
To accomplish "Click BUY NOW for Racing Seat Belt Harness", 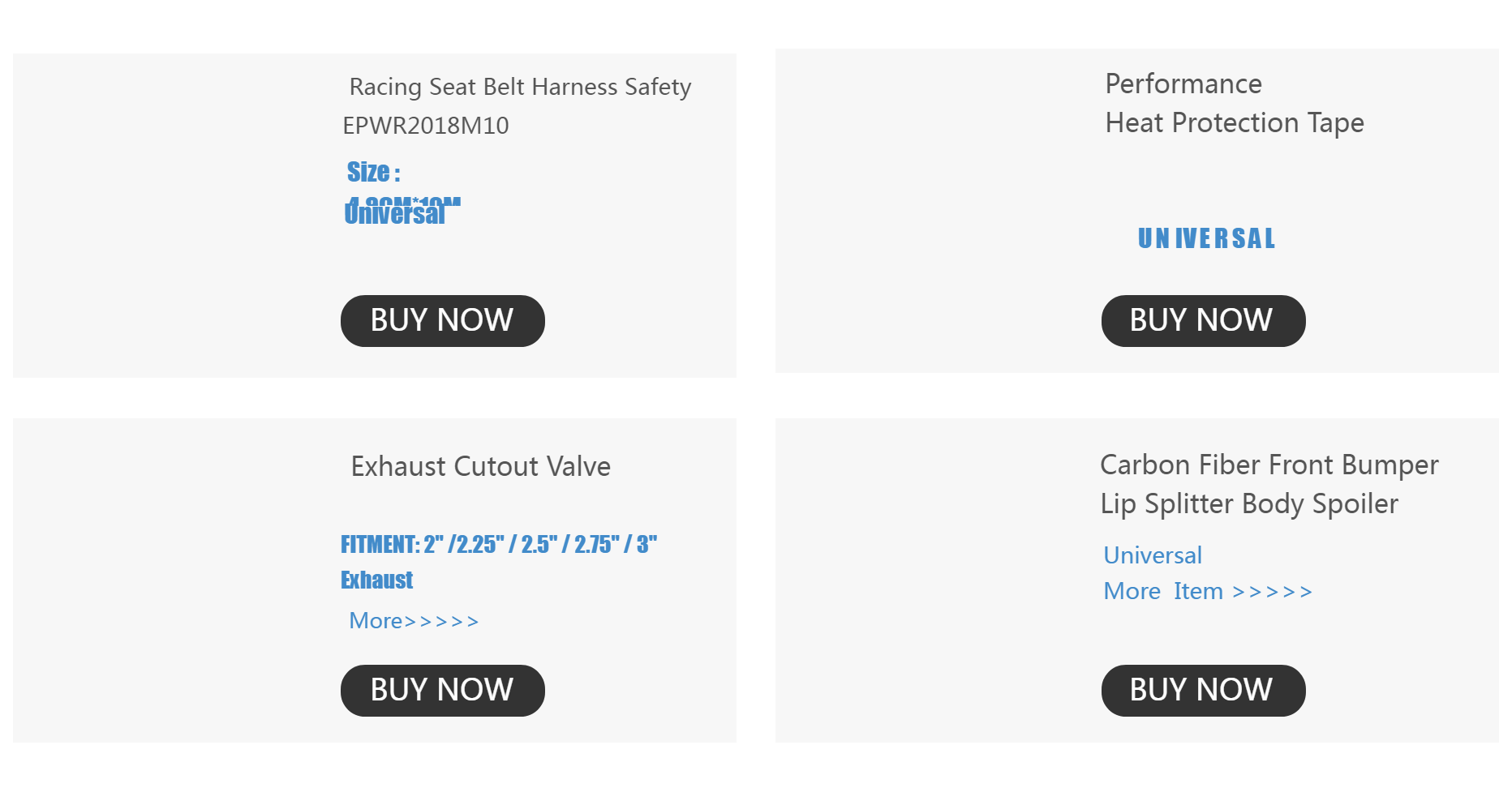I will tap(442, 321).
